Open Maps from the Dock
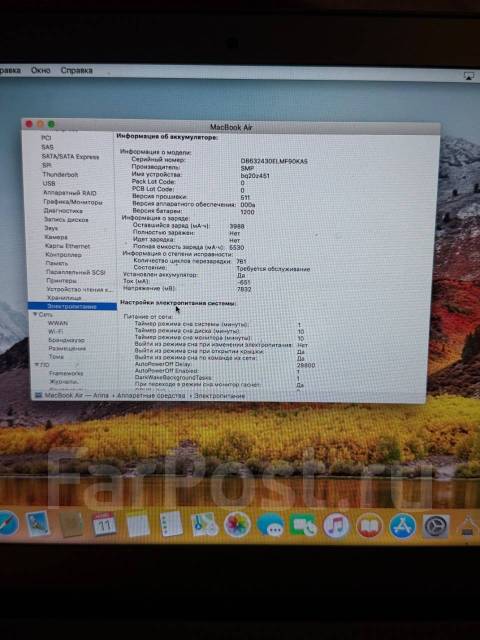This screenshot has height=640, width=480. [x=204, y=524]
